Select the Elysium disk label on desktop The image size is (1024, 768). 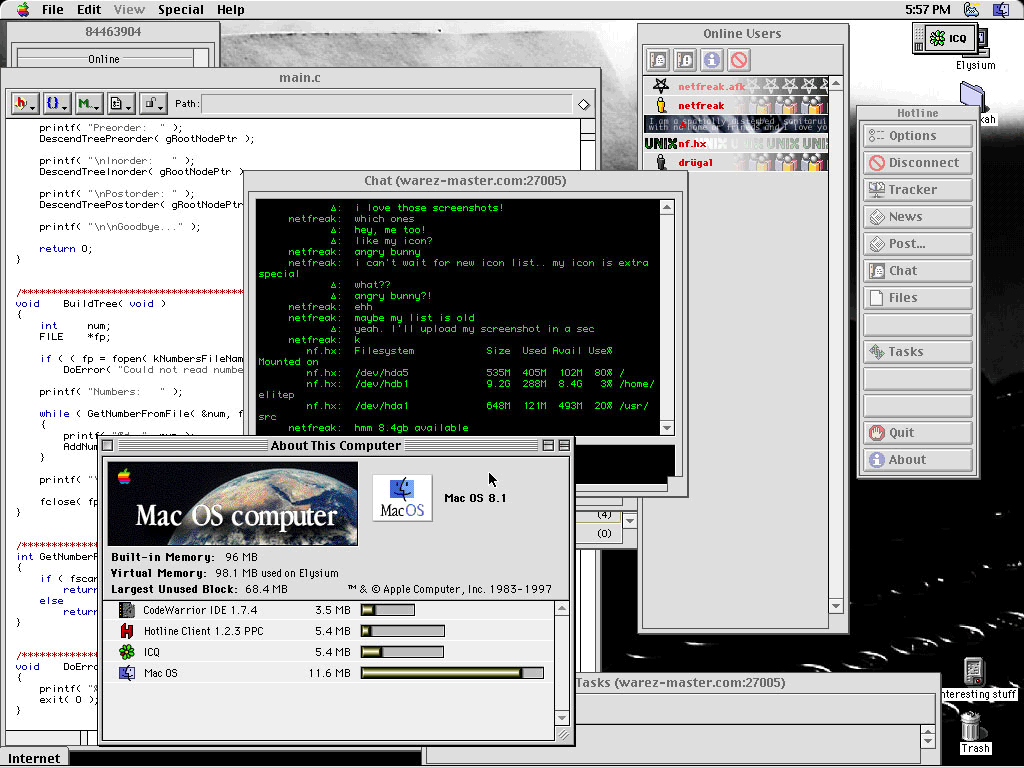[x=976, y=65]
